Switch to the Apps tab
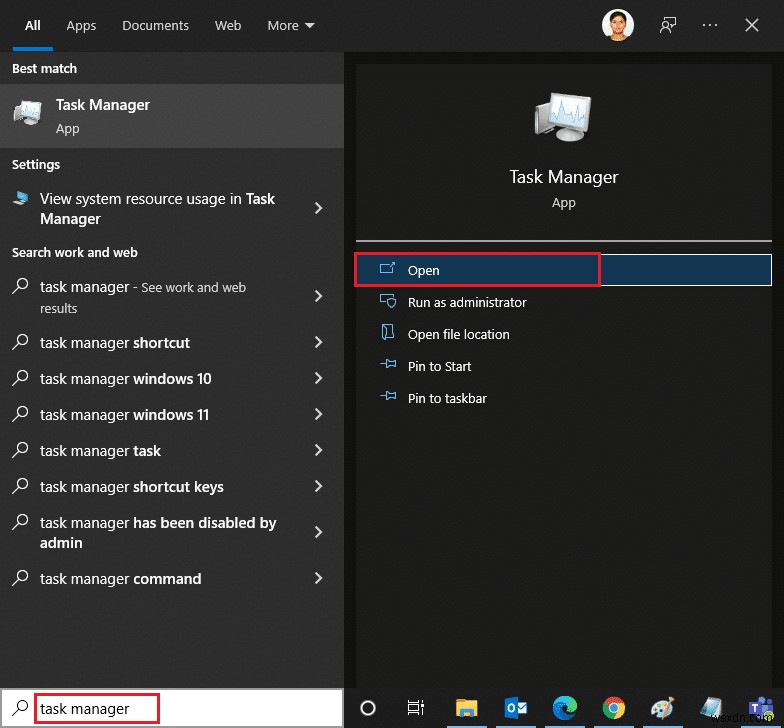This screenshot has height=728, width=784. coord(81,25)
